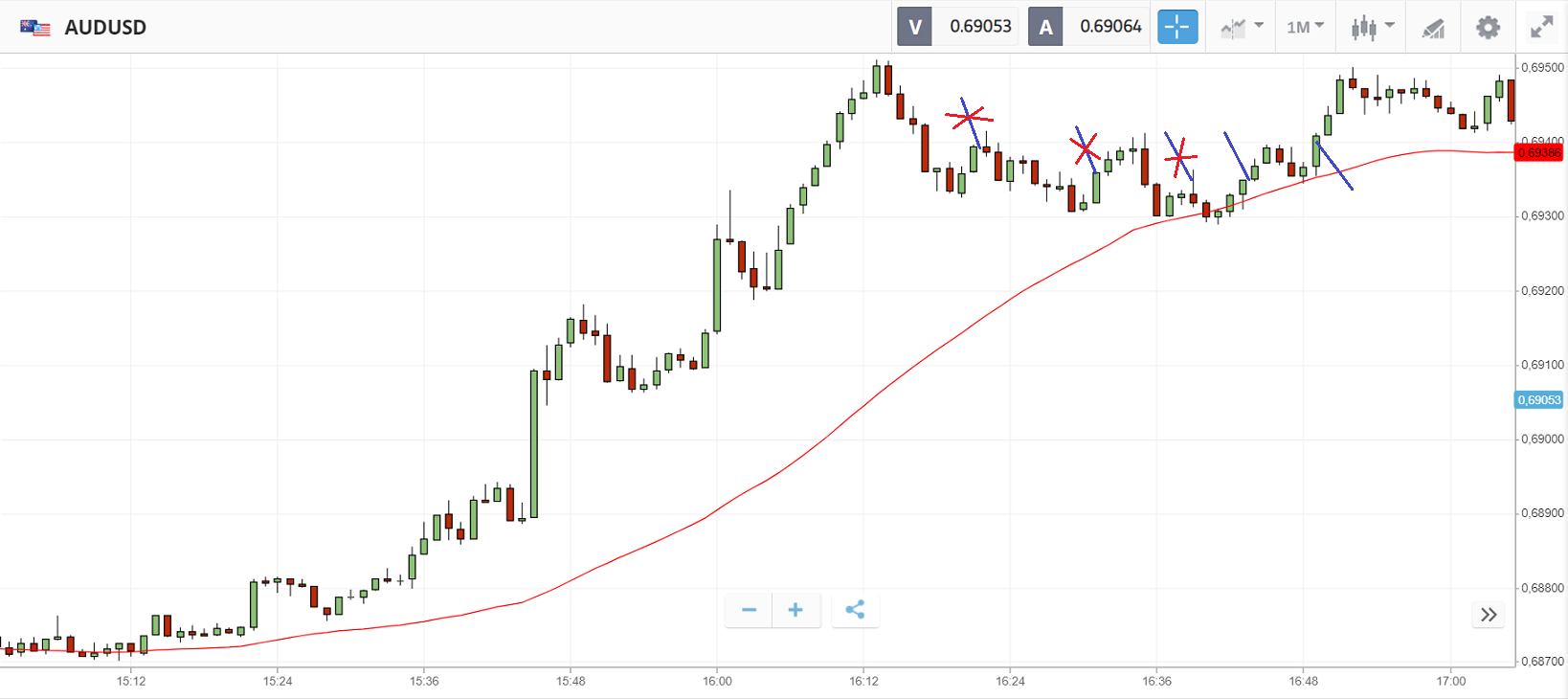Click the 15:48 time axis label
The height and width of the screenshot is (699, 1568).
571,681
